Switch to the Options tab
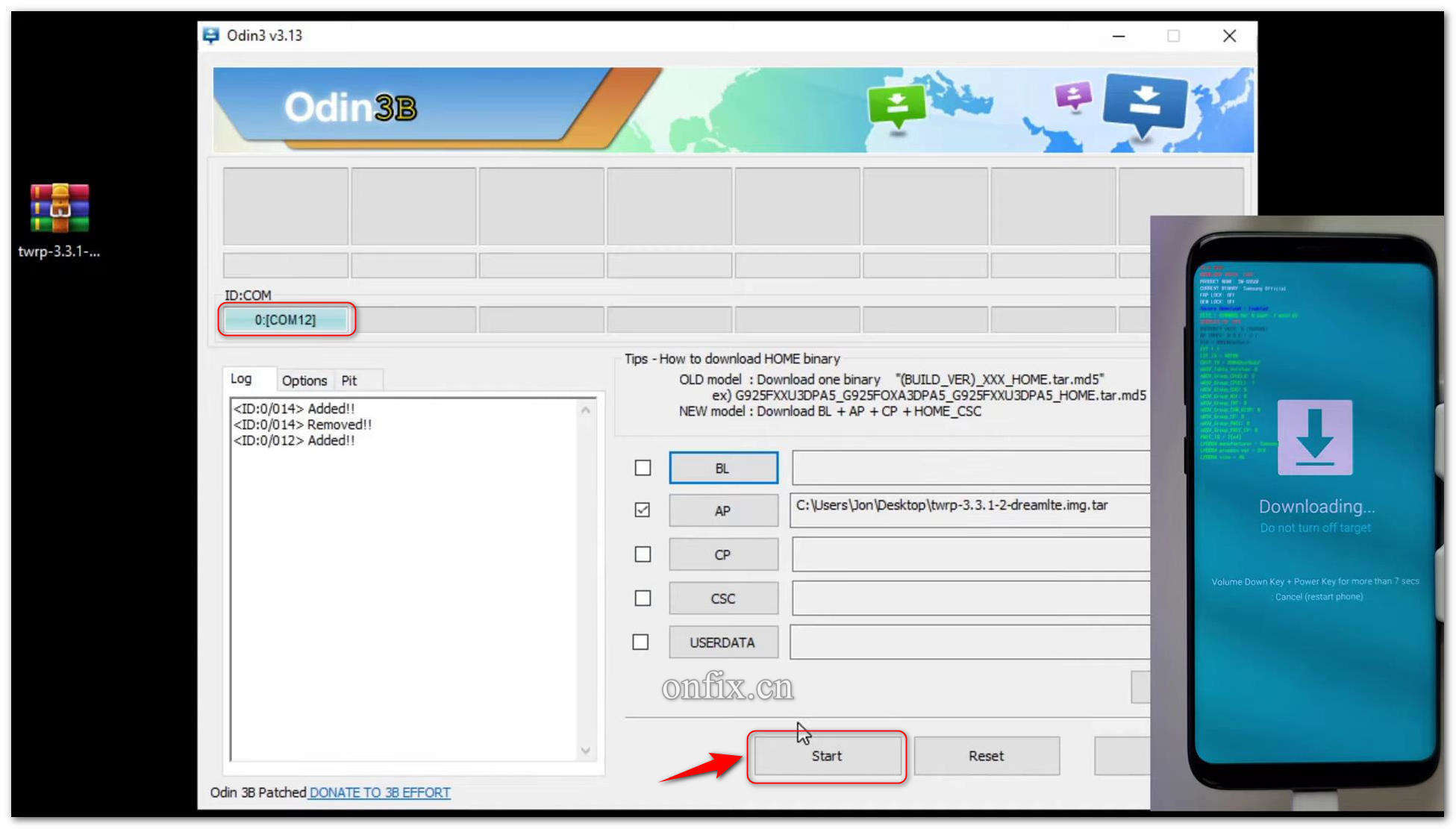1456x829 pixels. (x=304, y=381)
